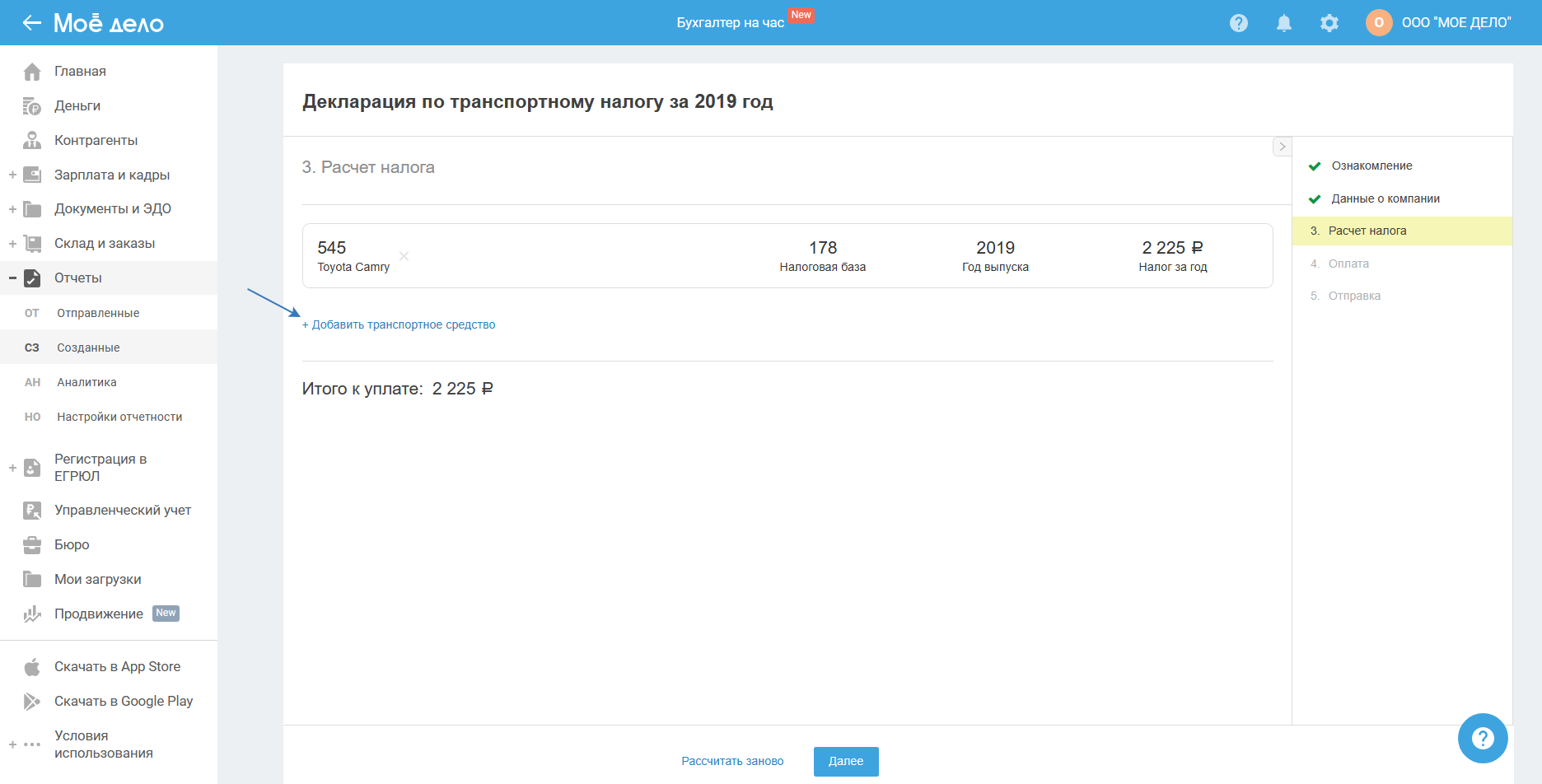This screenshot has height=784, width=1542.
Task: Expand Склад и заказы section
Action: pos(12,244)
